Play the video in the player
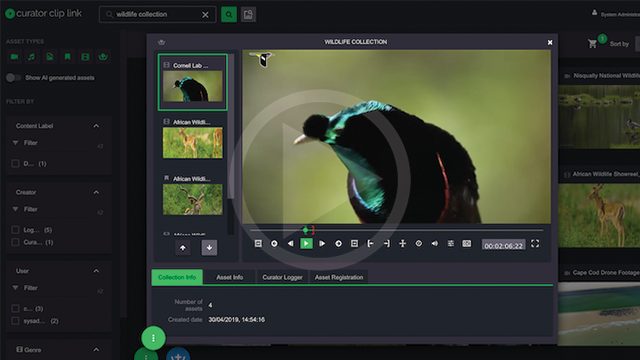640x360 pixels. click(x=306, y=244)
